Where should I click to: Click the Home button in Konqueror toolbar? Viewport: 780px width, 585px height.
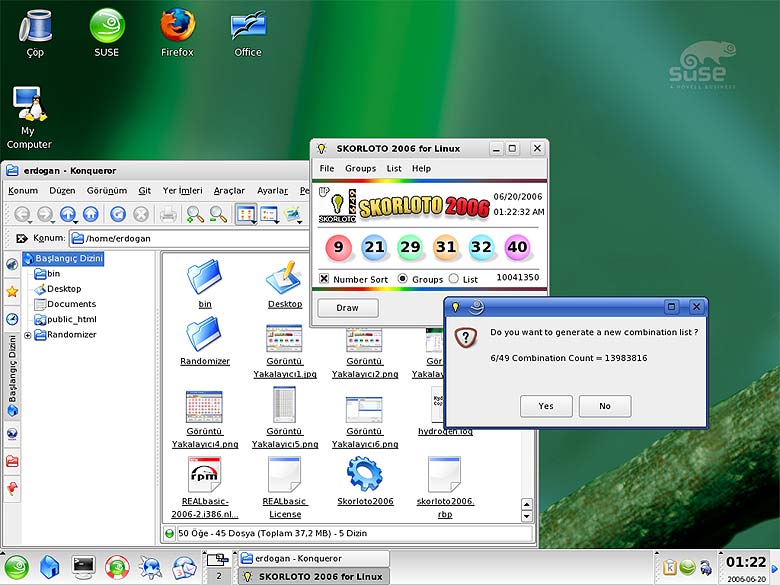click(x=91, y=213)
